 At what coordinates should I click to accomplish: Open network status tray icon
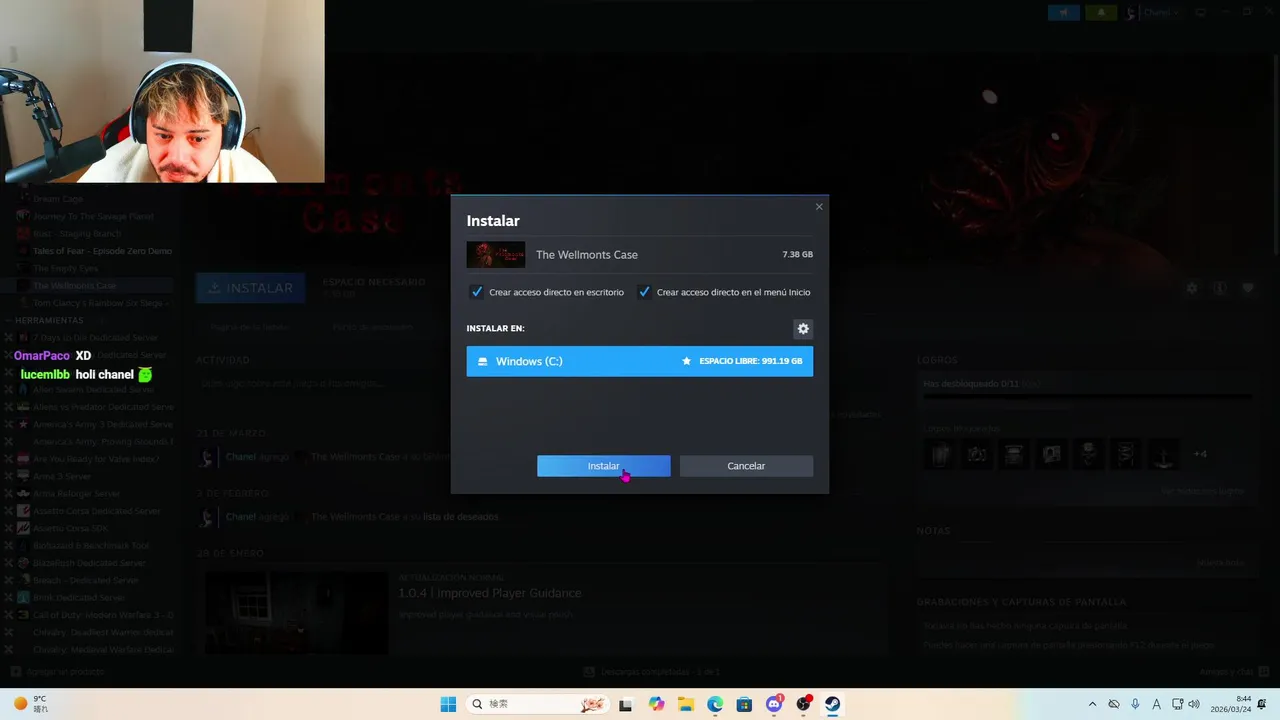click(1177, 704)
